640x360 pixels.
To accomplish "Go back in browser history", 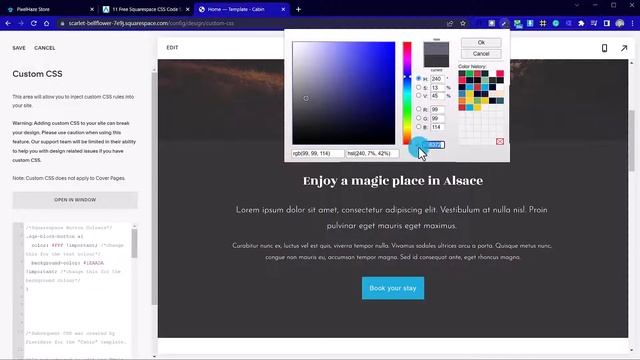I will (x=8, y=23).
